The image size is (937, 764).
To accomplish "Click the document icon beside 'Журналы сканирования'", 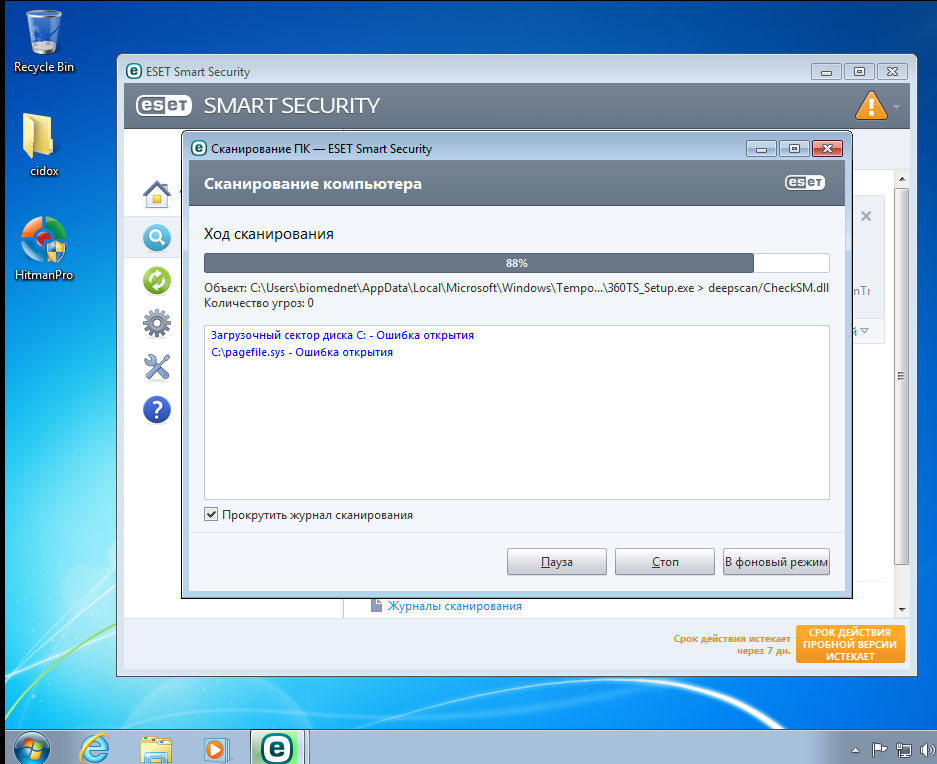I will [376, 605].
